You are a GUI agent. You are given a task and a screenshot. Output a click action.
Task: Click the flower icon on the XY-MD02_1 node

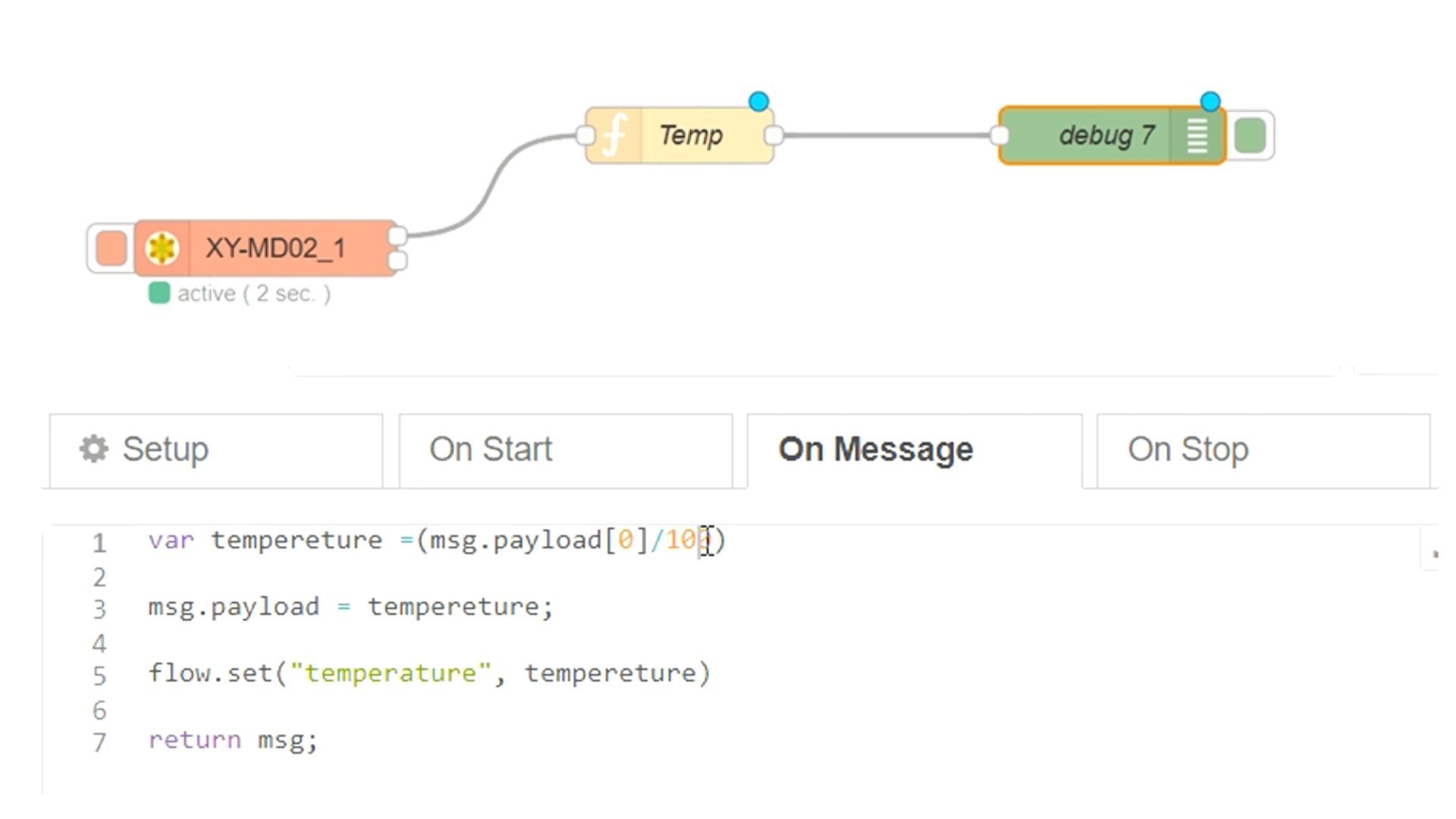tap(162, 249)
